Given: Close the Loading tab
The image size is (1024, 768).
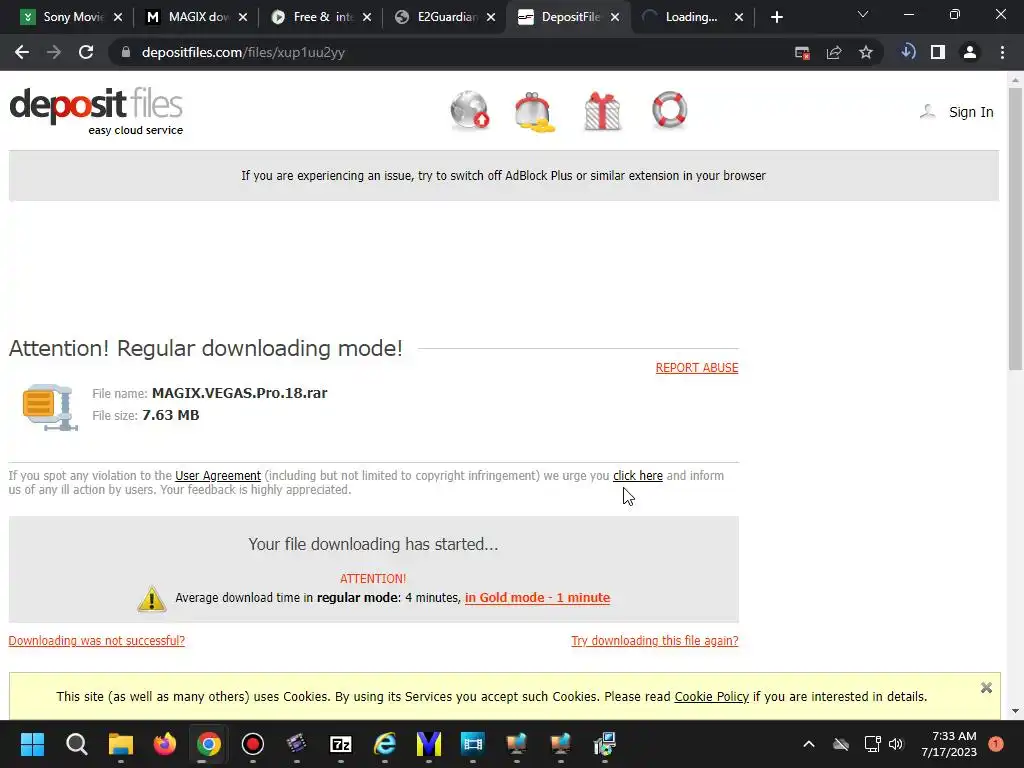Looking at the screenshot, I should click(739, 17).
